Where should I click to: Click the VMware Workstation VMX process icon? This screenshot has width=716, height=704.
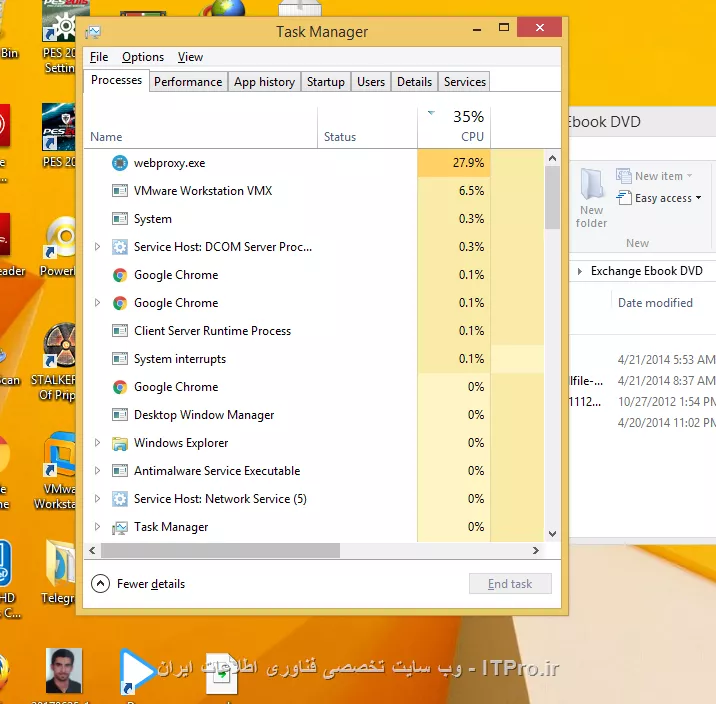[120, 191]
